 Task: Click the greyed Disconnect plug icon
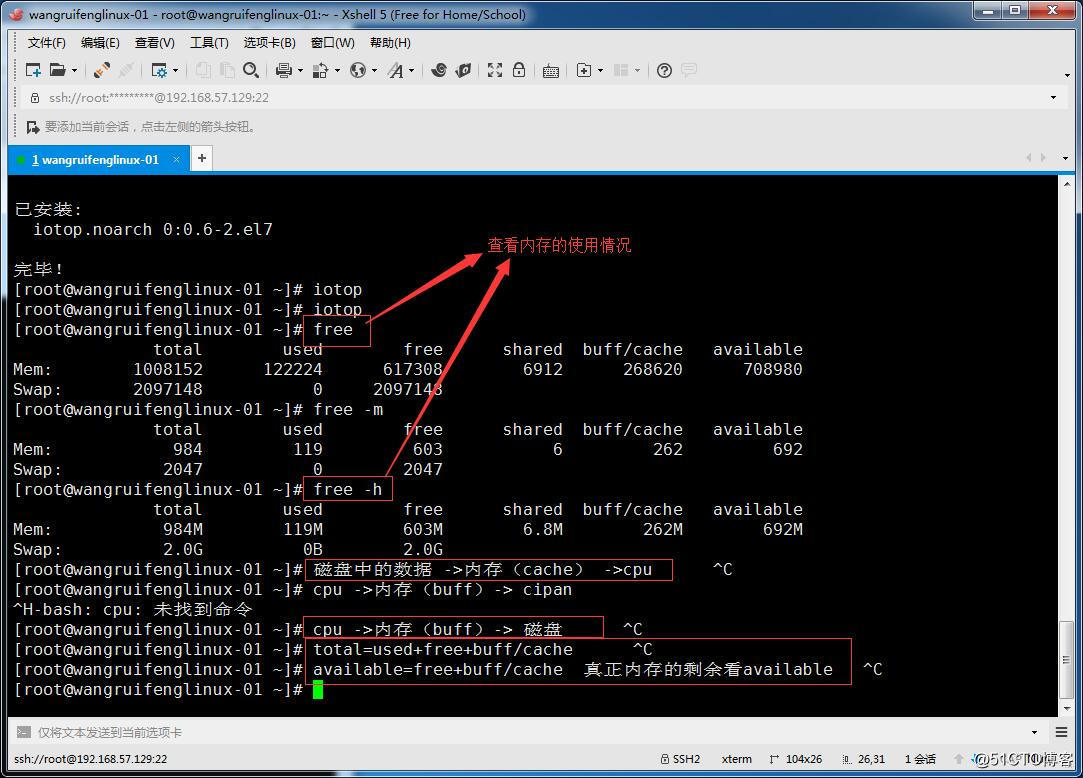coord(126,70)
